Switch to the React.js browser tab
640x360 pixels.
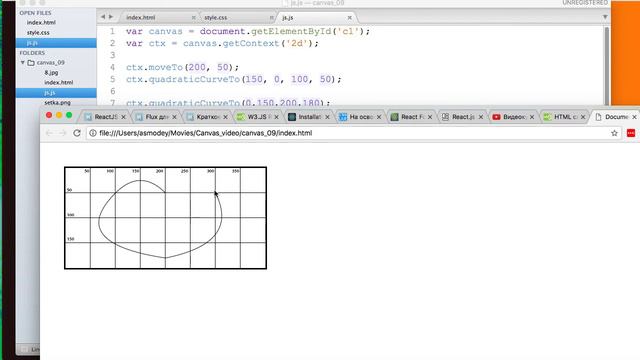[462, 117]
